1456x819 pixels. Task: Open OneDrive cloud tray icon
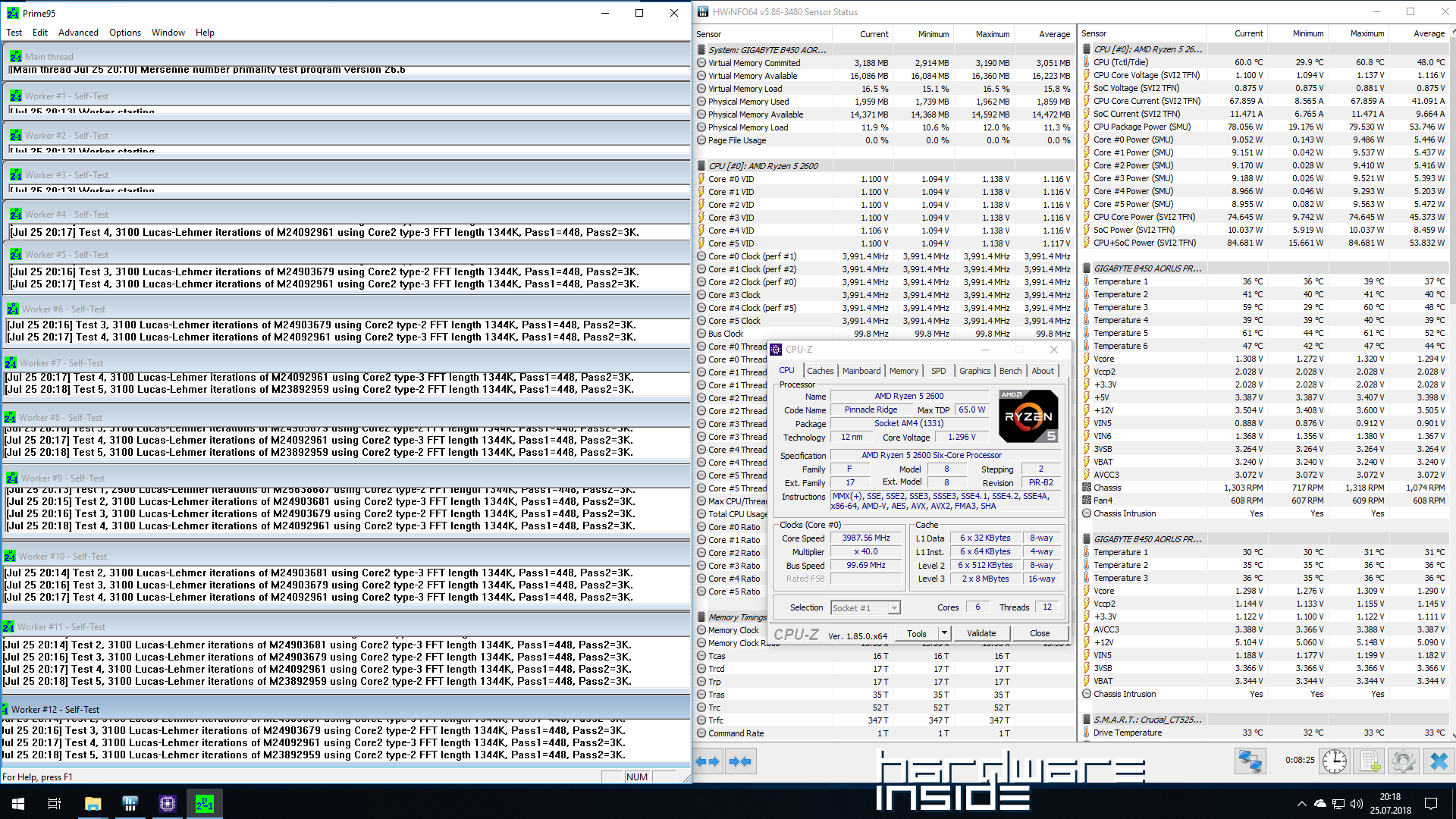point(1320,803)
